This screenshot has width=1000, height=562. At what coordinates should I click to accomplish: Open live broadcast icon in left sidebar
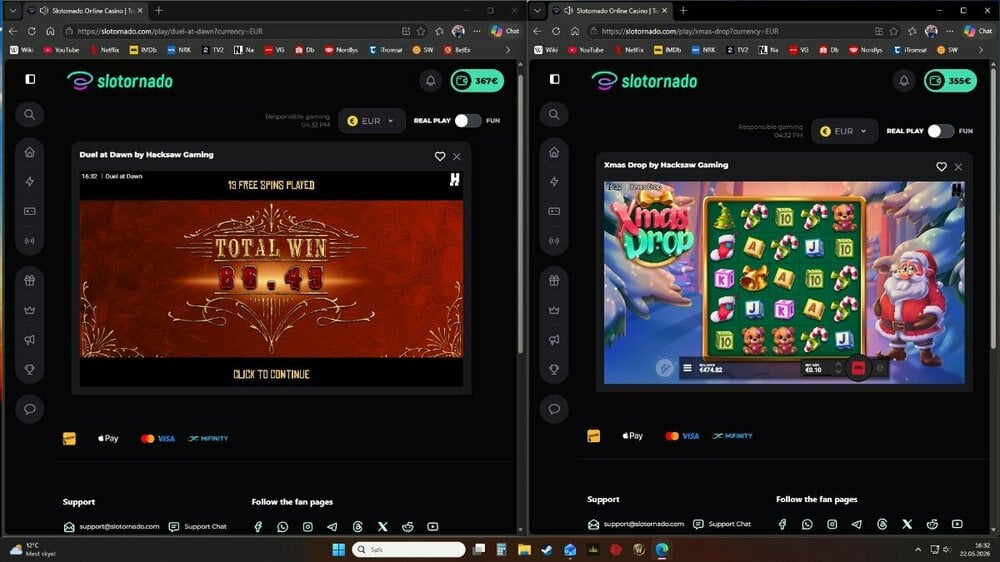29,241
